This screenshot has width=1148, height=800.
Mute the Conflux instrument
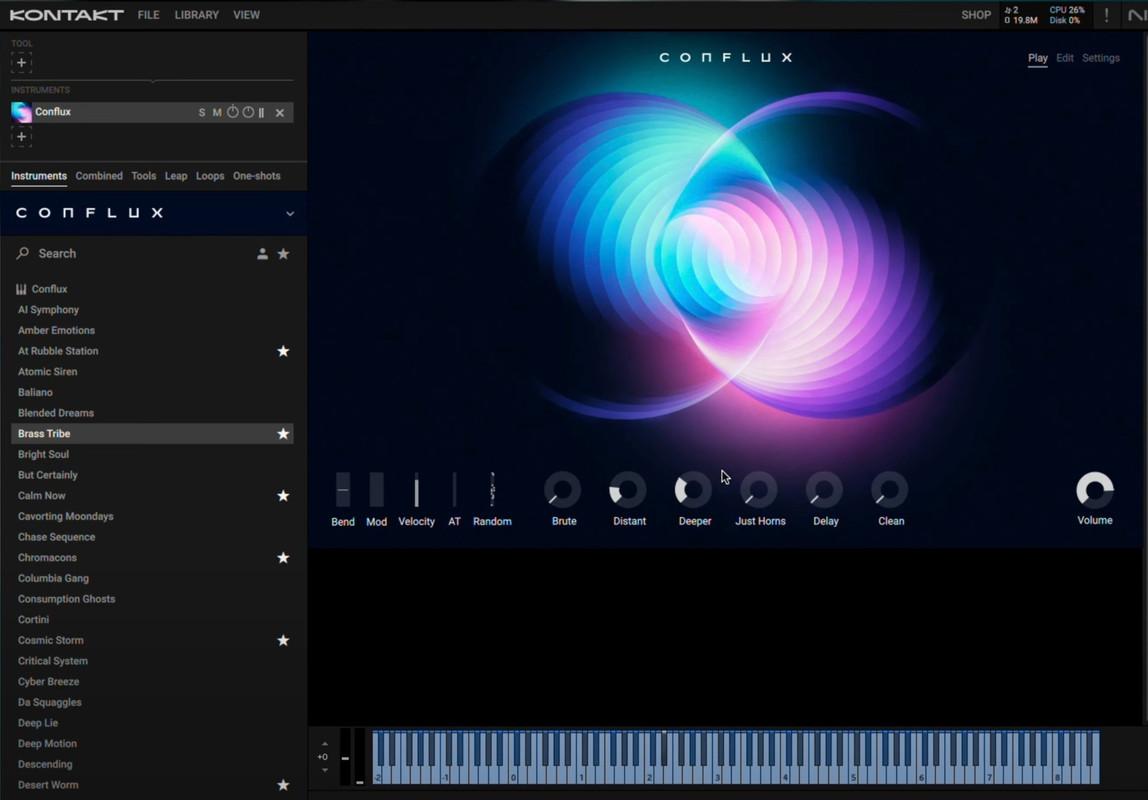tap(217, 113)
